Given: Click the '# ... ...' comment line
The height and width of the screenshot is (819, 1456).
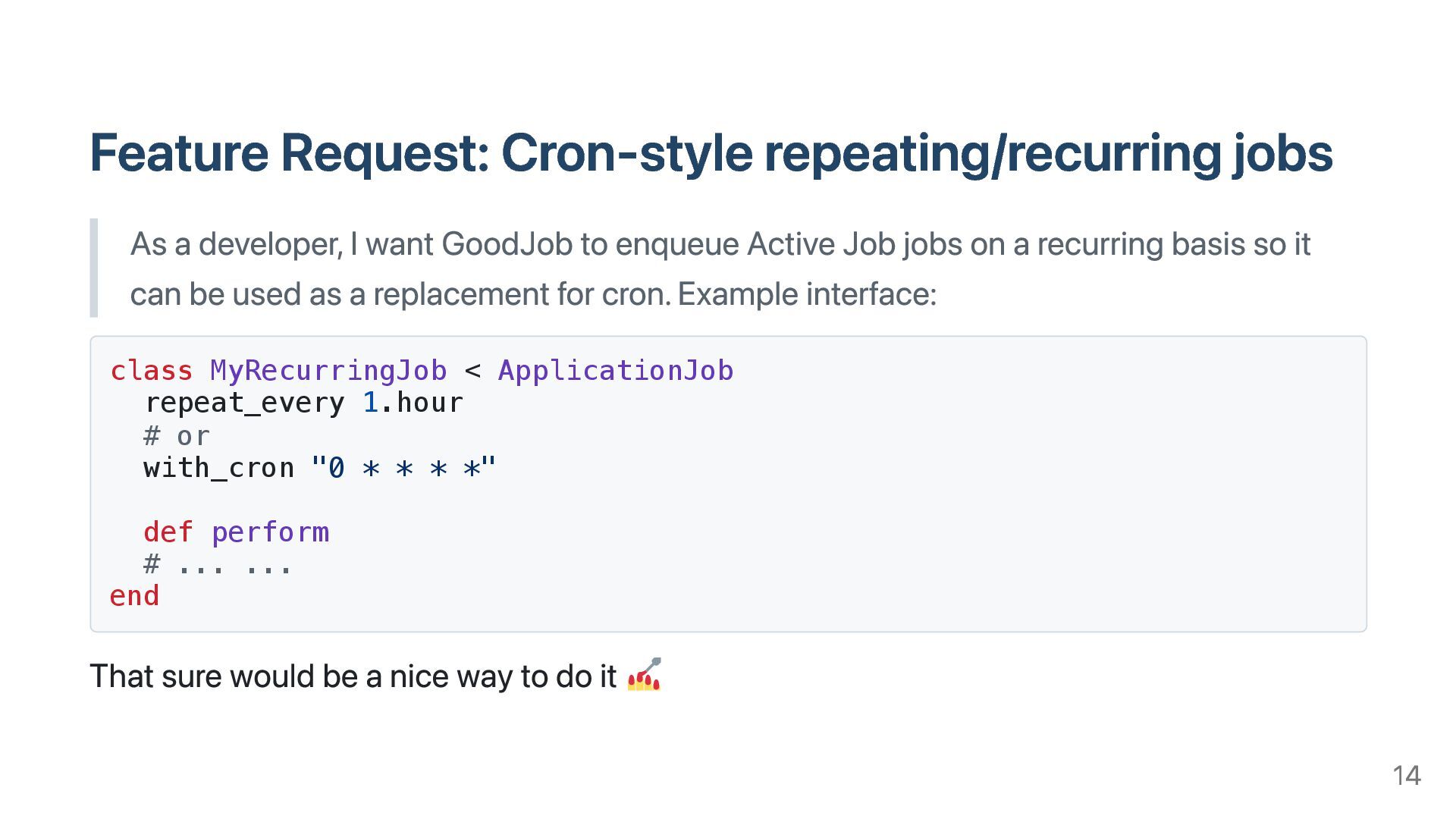Looking at the screenshot, I should point(217,565).
